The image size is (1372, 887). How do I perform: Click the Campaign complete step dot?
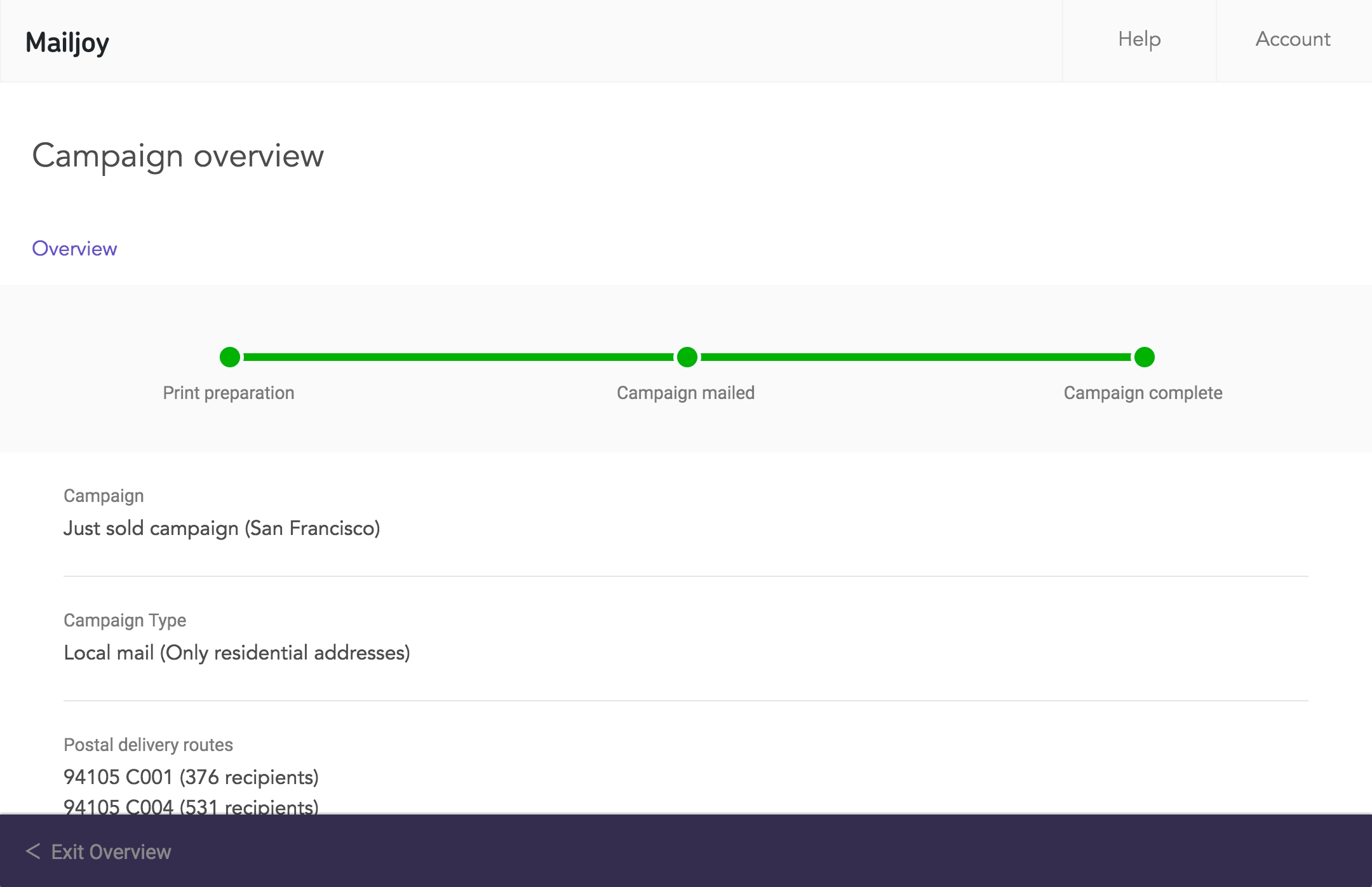(x=1144, y=357)
